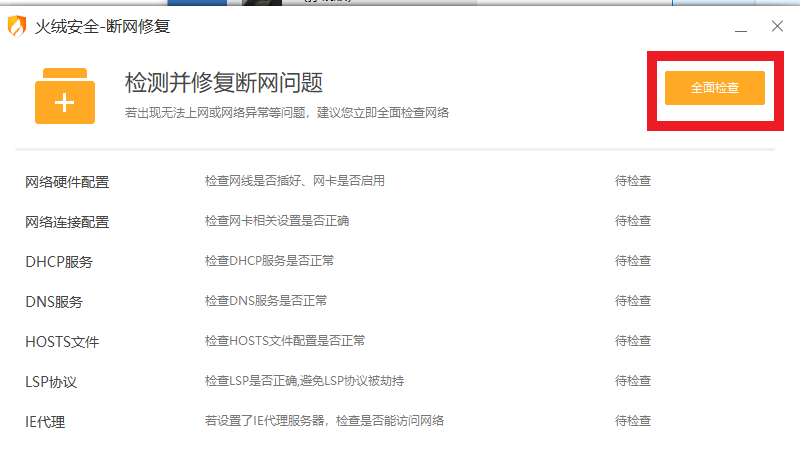Select the 网络连接配置 check item
The width and height of the screenshot is (800, 450).
[67, 221]
